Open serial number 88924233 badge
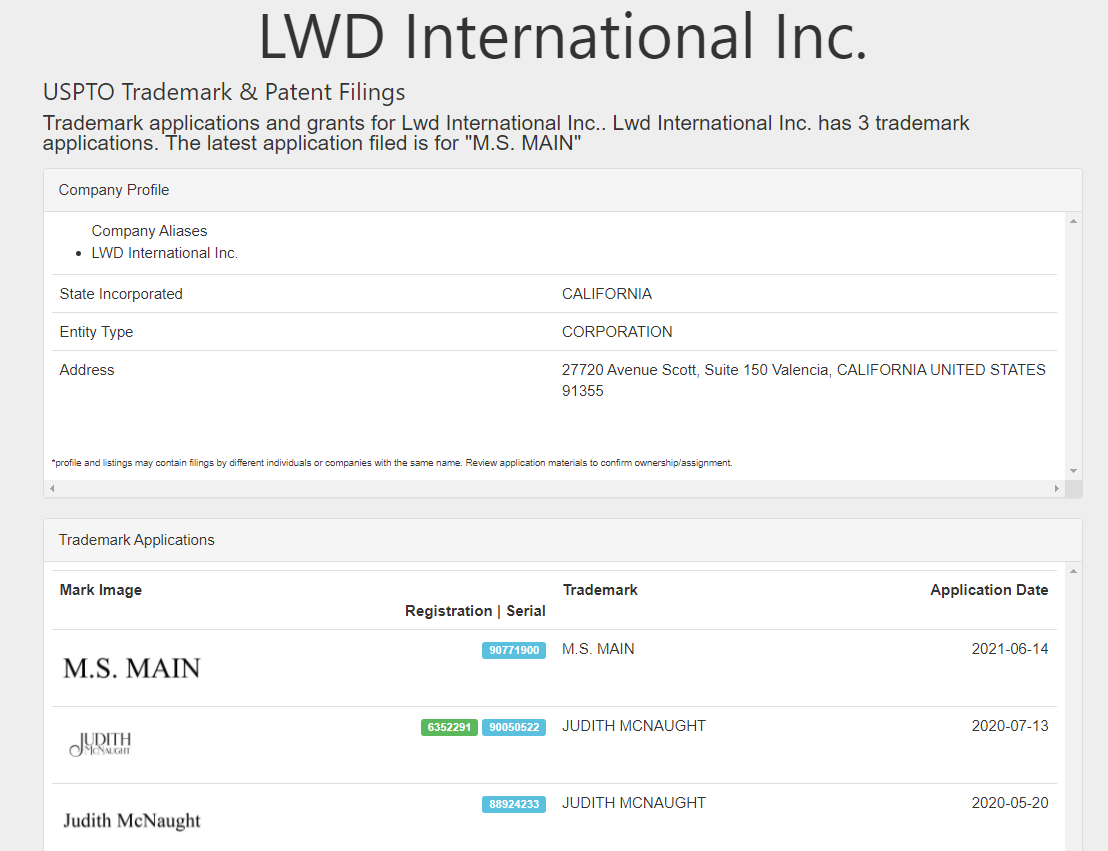 (514, 804)
